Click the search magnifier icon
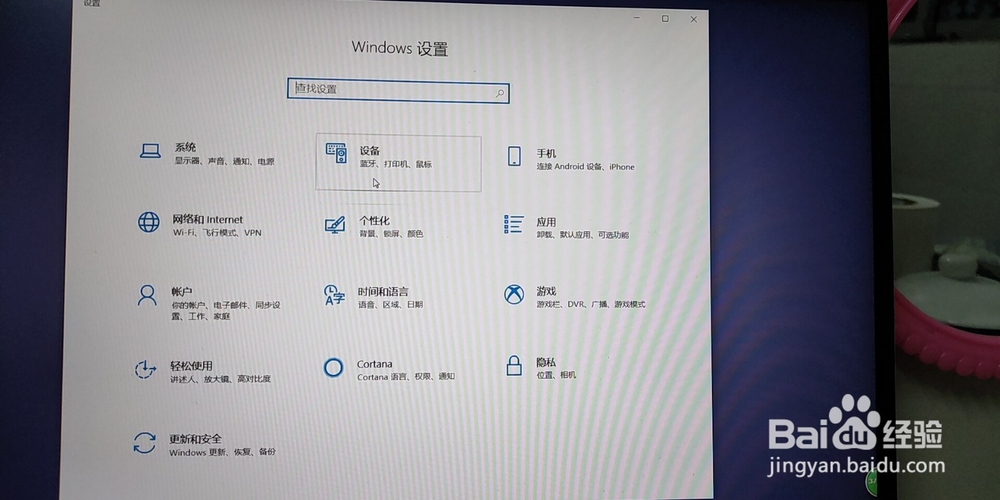Image resolution: width=1000 pixels, height=500 pixels. coord(500,93)
